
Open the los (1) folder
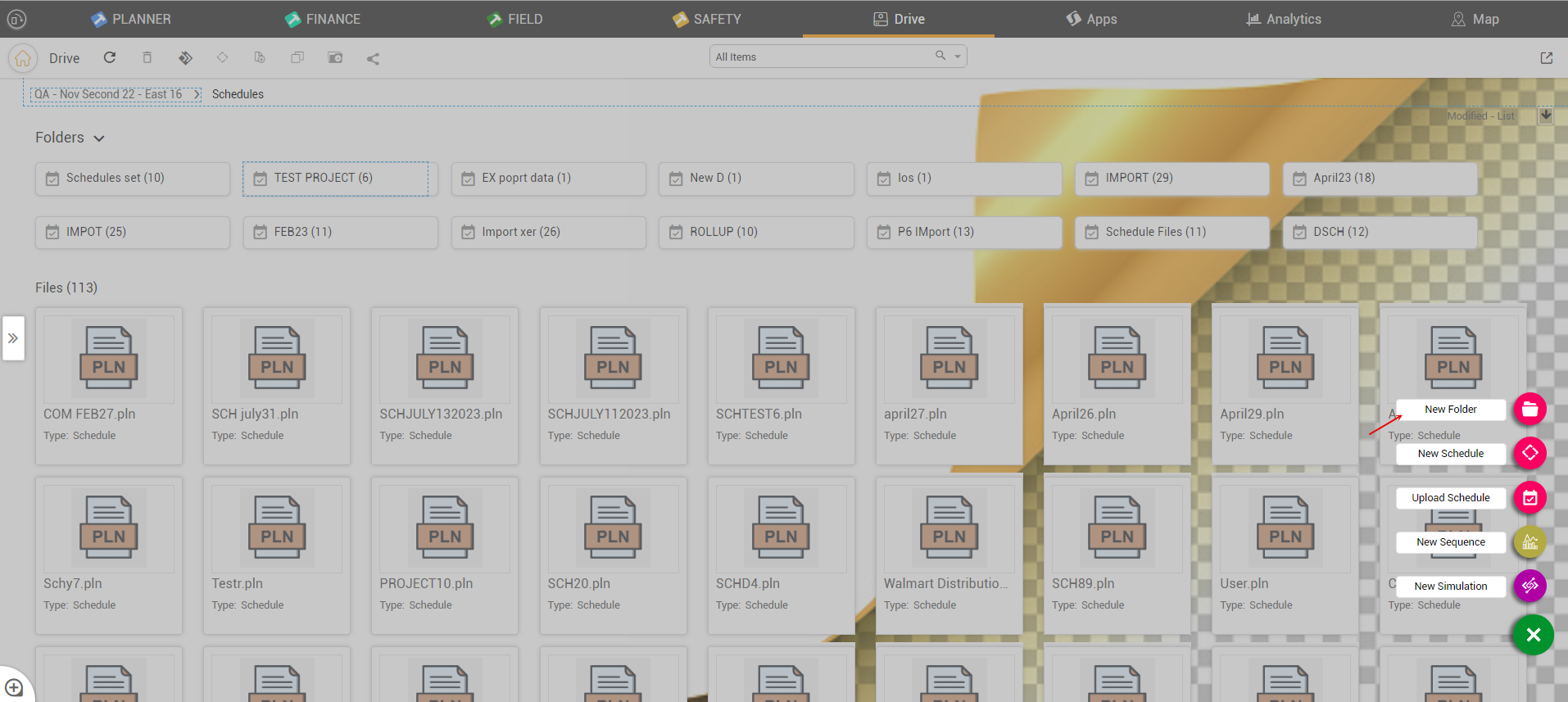point(964,179)
